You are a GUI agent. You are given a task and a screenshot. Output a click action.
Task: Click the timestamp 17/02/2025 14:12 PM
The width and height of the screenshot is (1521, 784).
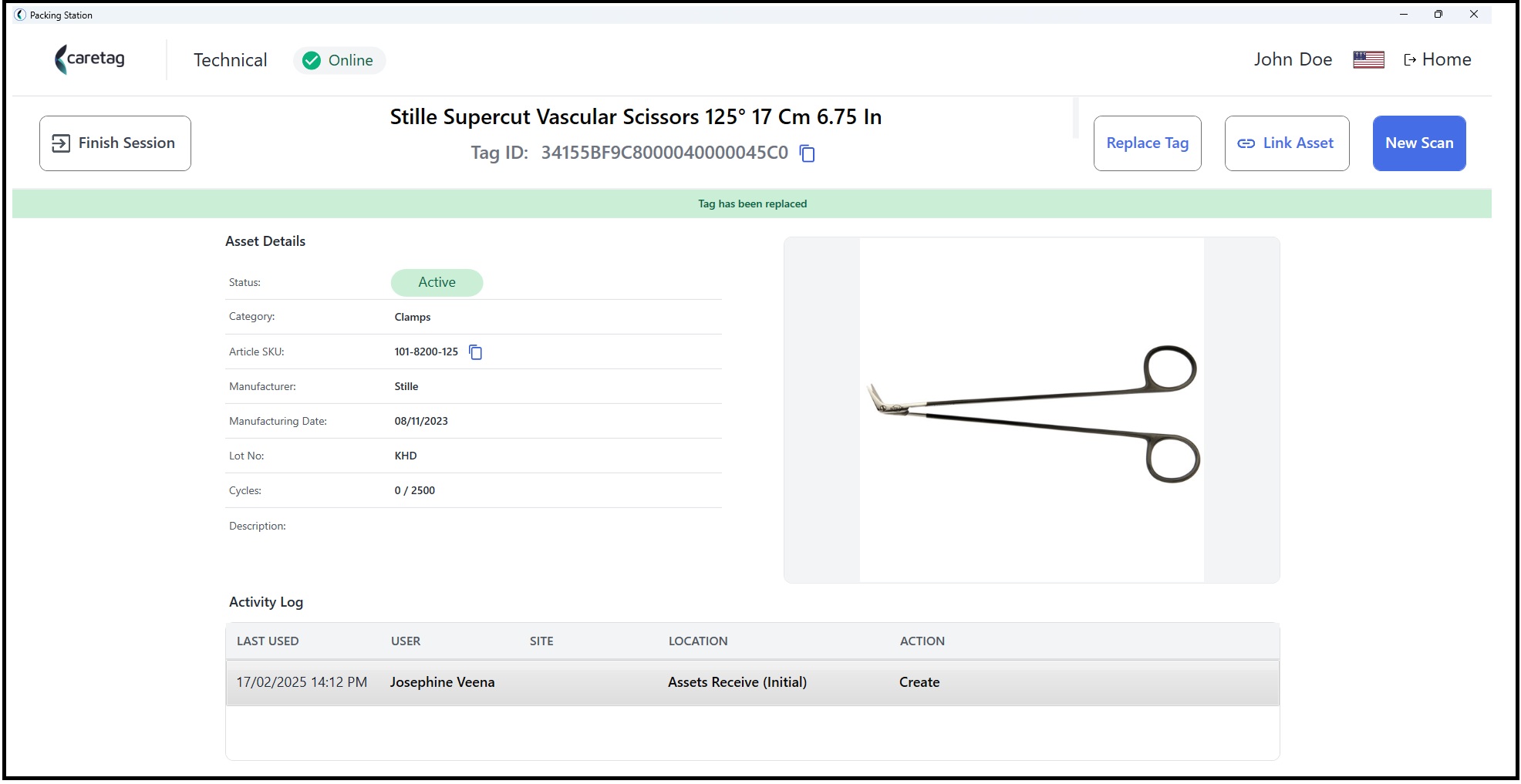coord(302,682)
